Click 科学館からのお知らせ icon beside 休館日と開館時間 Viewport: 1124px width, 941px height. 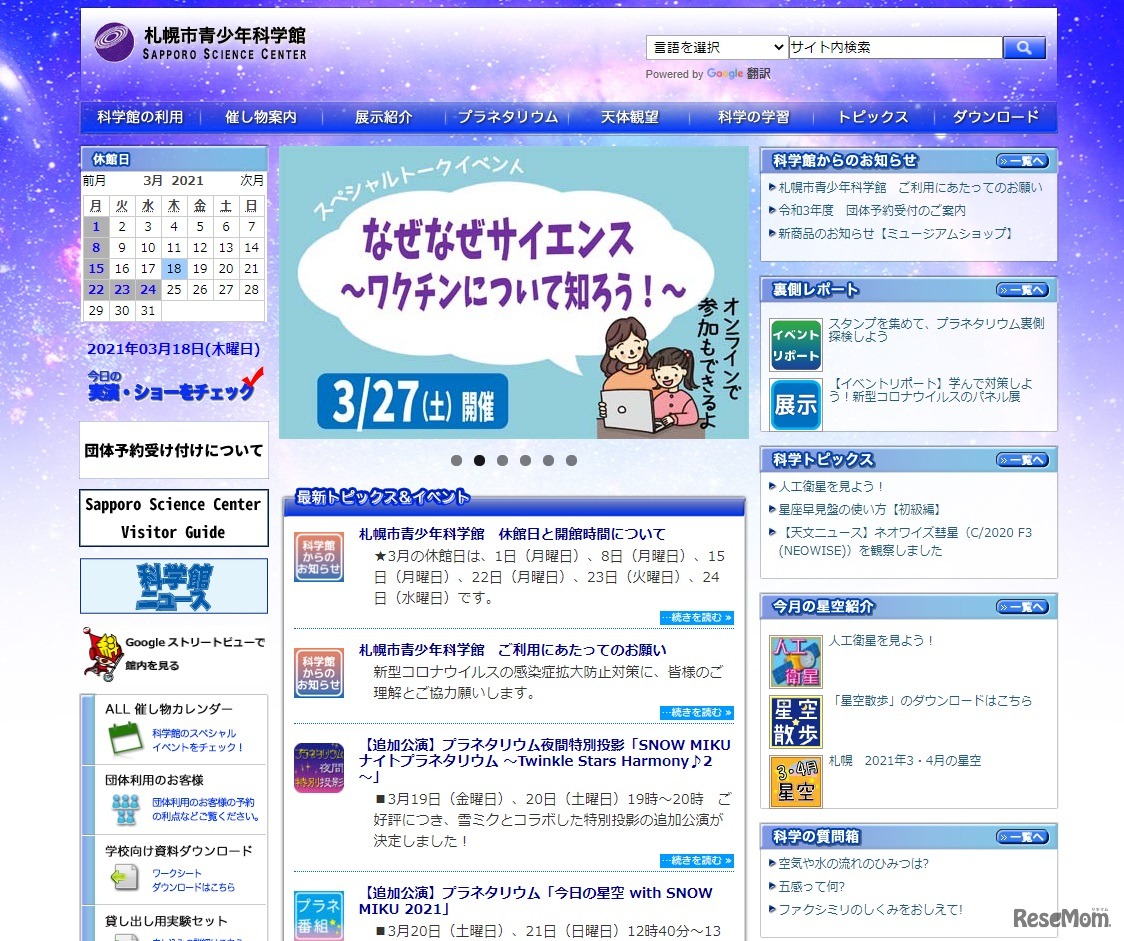(319, 557)
